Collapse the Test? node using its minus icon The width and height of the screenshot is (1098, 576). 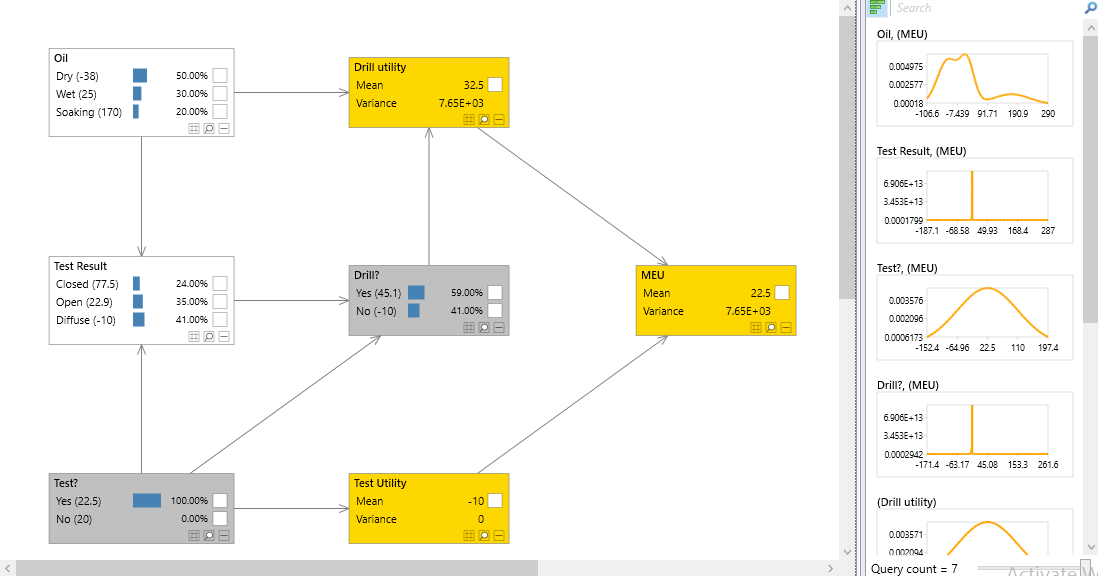coord(224,535)
